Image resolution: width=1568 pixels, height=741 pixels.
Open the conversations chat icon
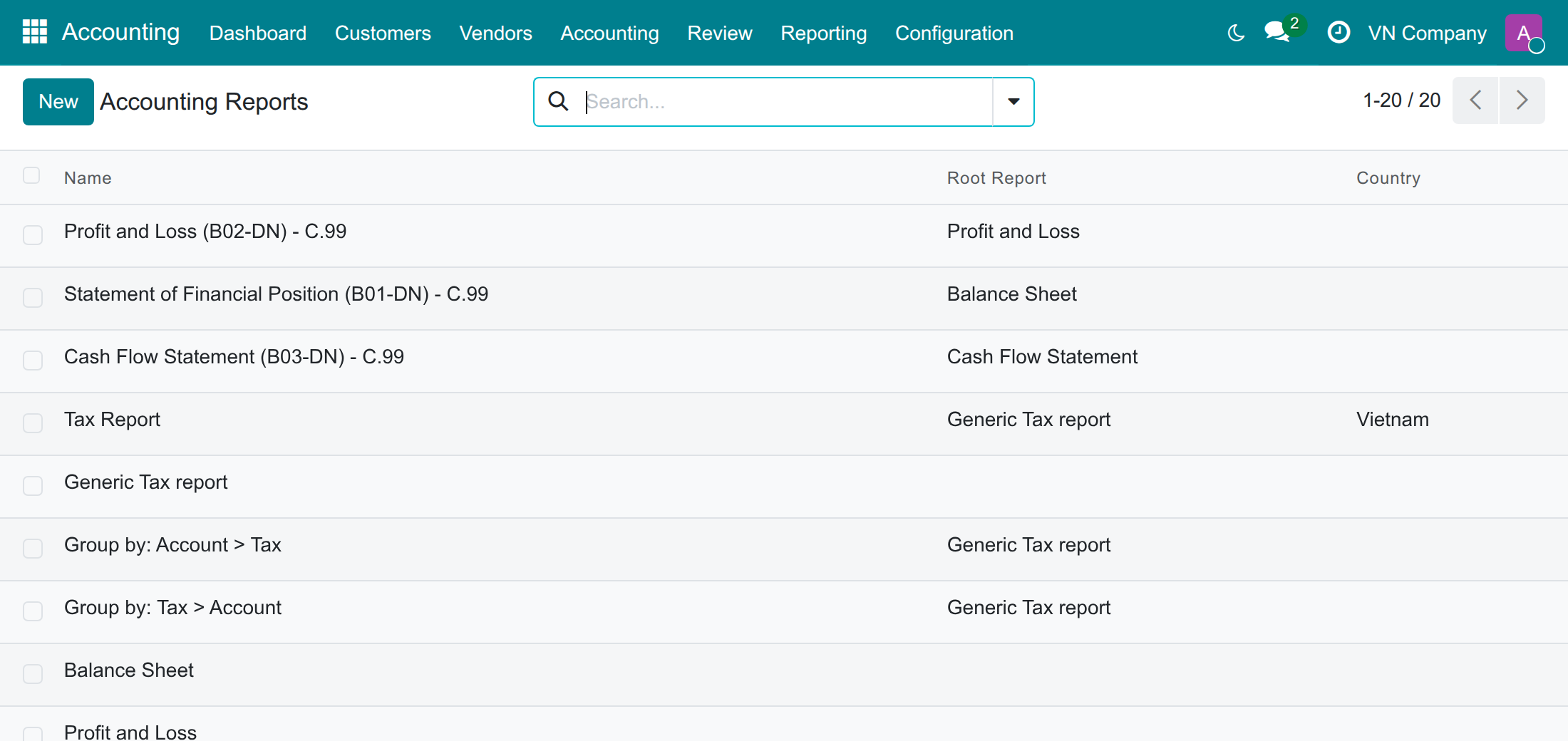pyautogui.click(x=1276, y=33)
